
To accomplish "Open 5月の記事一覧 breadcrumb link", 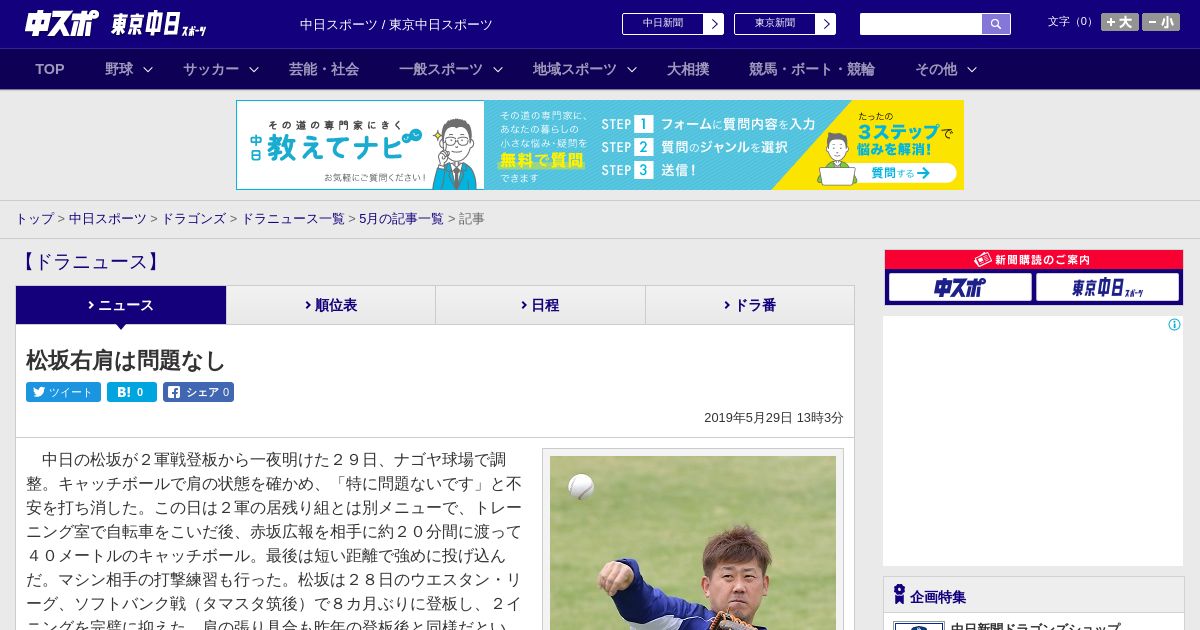I will click(402, 218).
